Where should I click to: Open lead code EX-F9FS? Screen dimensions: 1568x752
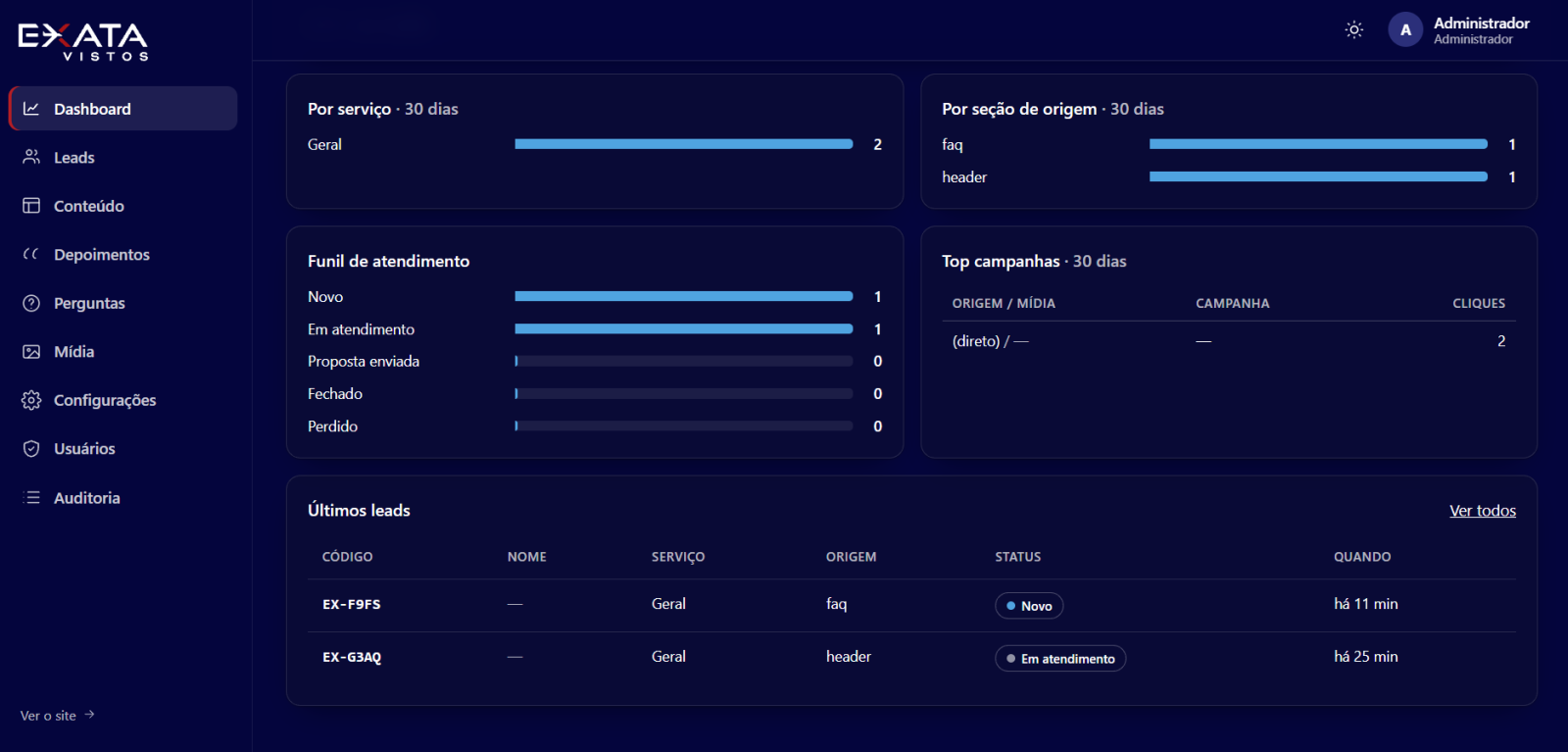pyautogui.click(x=352, y=605)
